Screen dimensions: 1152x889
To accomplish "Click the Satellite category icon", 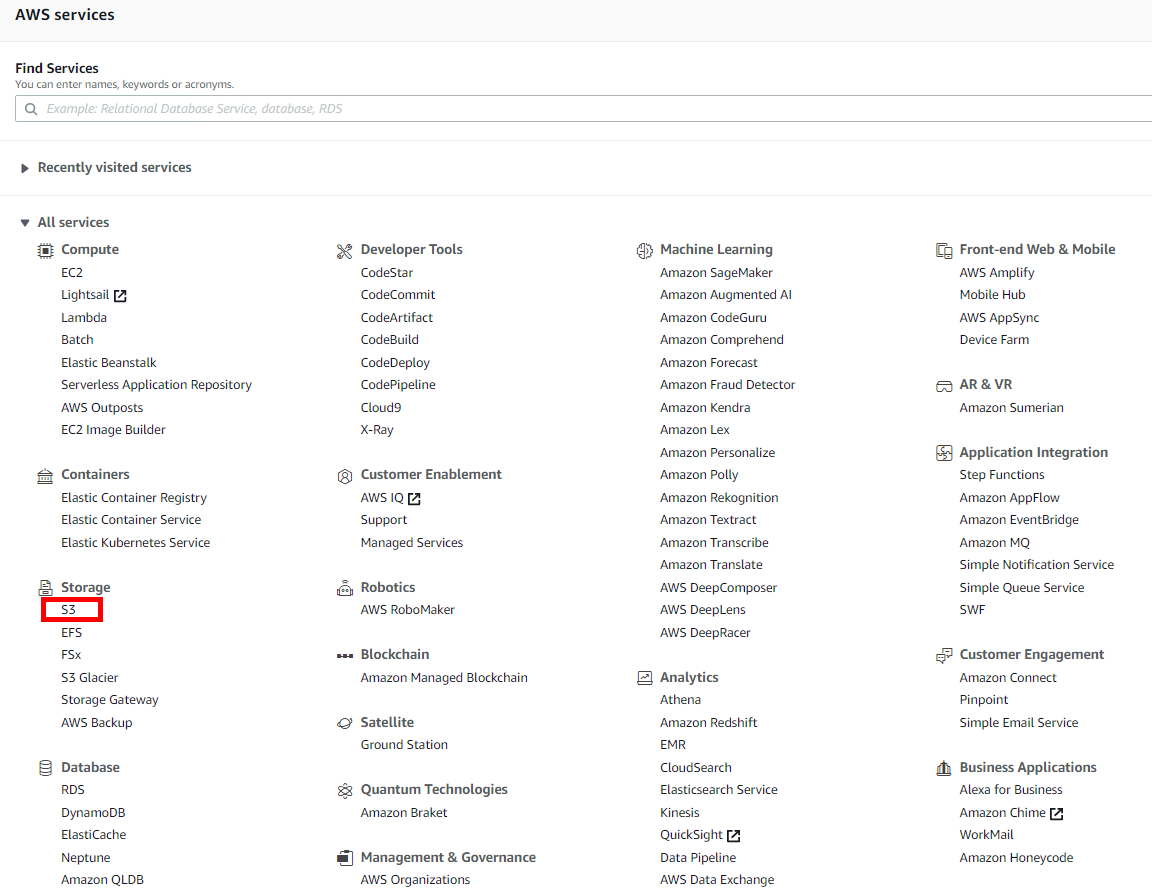I will [x=345, y=723].
